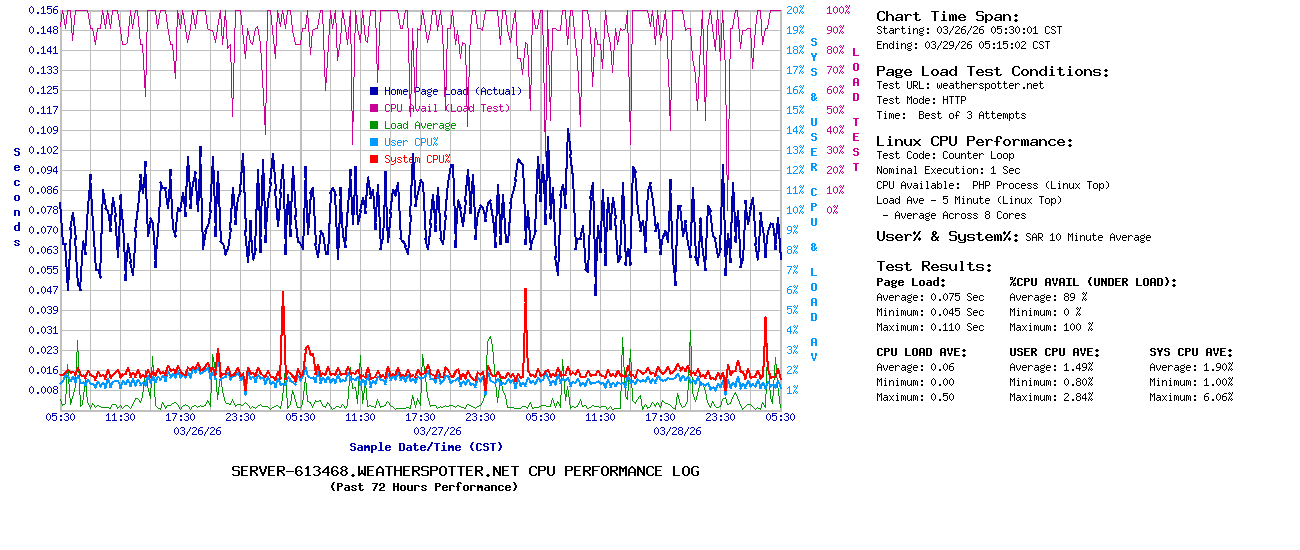Click the 03/27/26 date label under the x-axis
The width and height of the screenshot is (1300, 550).
click(436, 431)
